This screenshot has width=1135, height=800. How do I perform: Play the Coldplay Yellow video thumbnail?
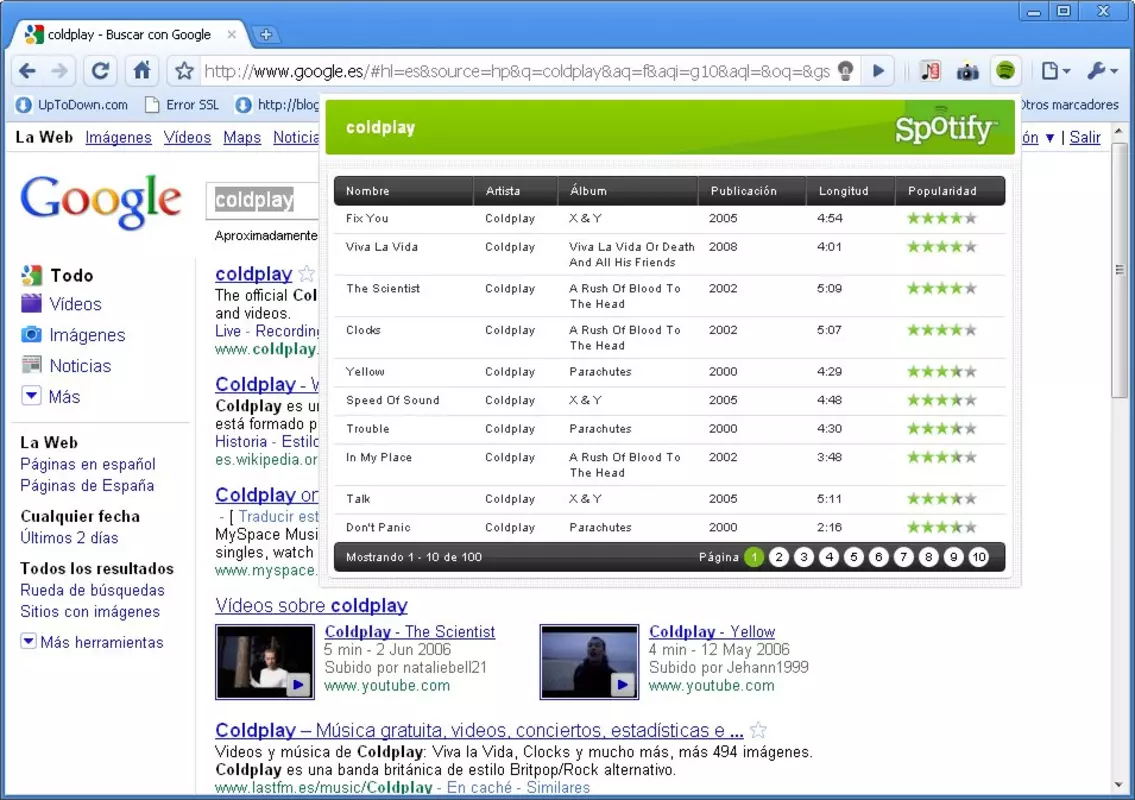point(589,662)
